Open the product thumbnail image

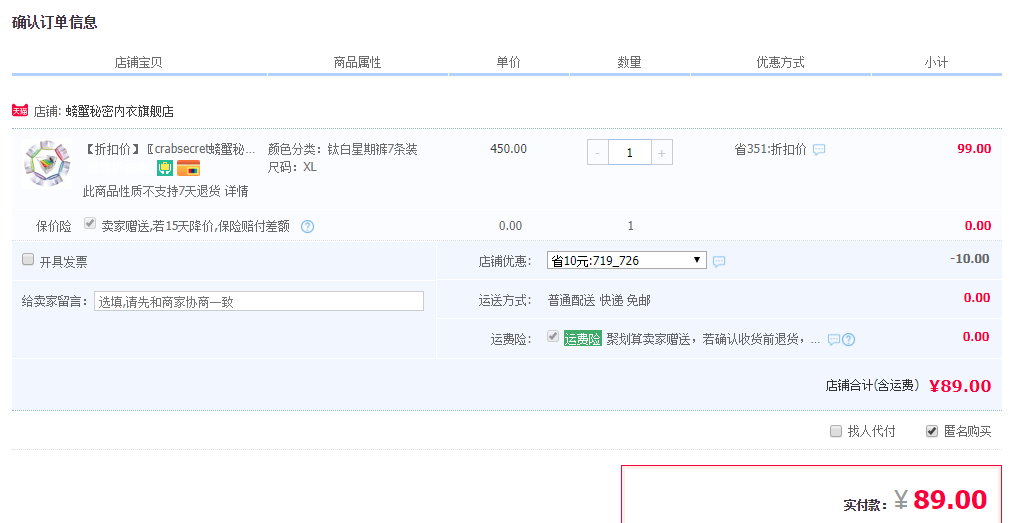pyautogui.click(x=47, y=164)
